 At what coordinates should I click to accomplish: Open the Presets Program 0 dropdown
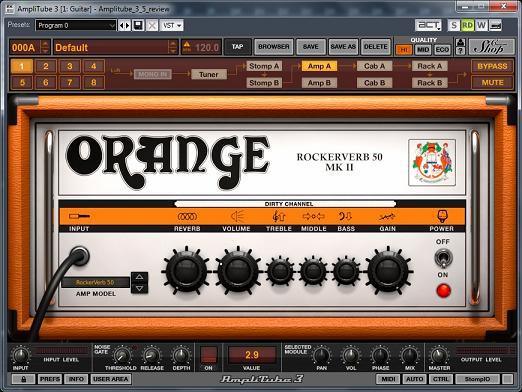coord(76,25)
